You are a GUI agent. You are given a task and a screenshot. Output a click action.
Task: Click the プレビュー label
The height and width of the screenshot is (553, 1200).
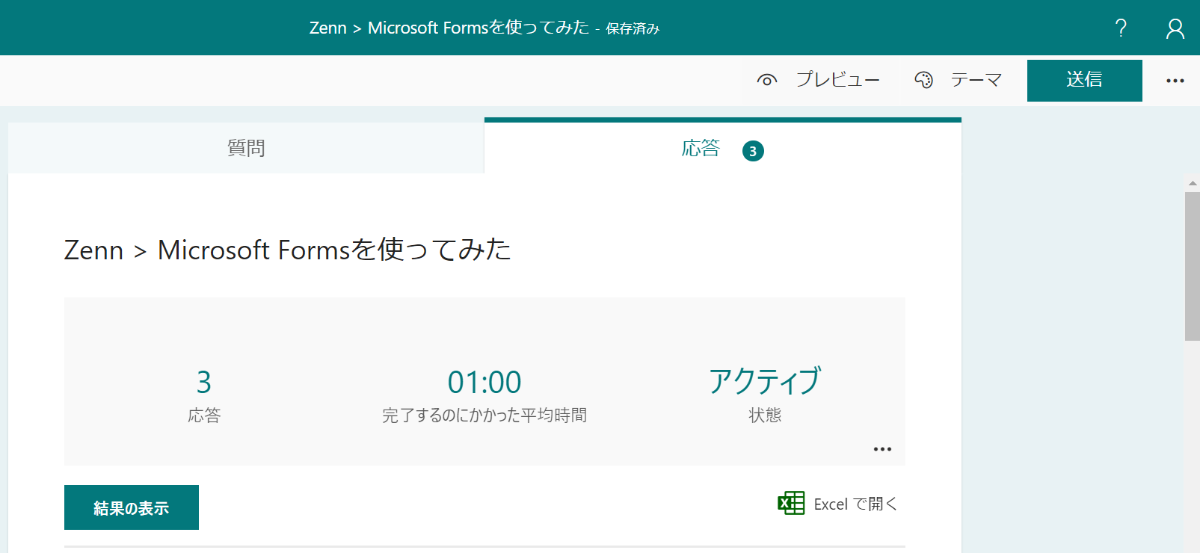(838, 80)
